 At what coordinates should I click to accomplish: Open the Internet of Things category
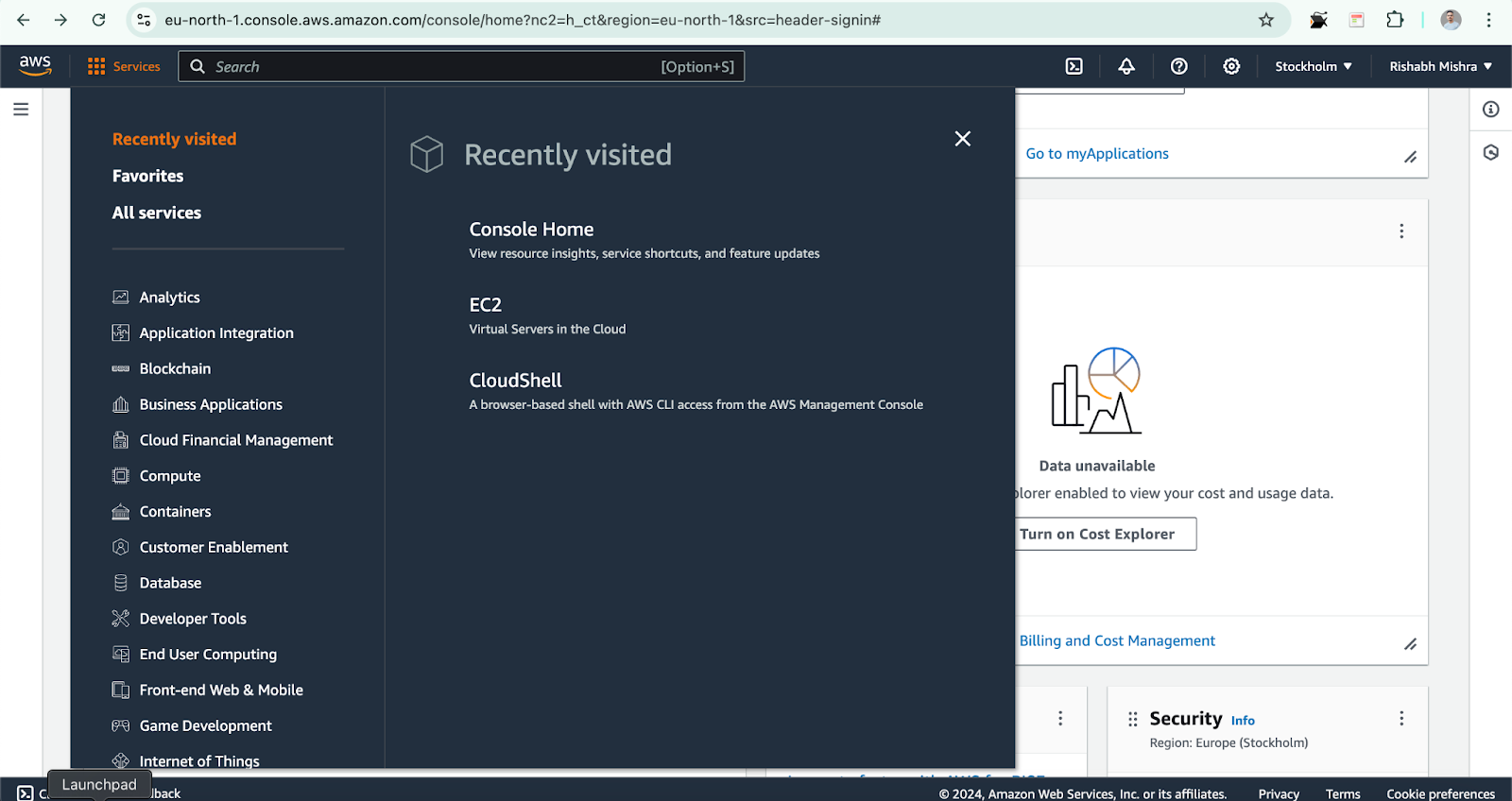[199, 761]
